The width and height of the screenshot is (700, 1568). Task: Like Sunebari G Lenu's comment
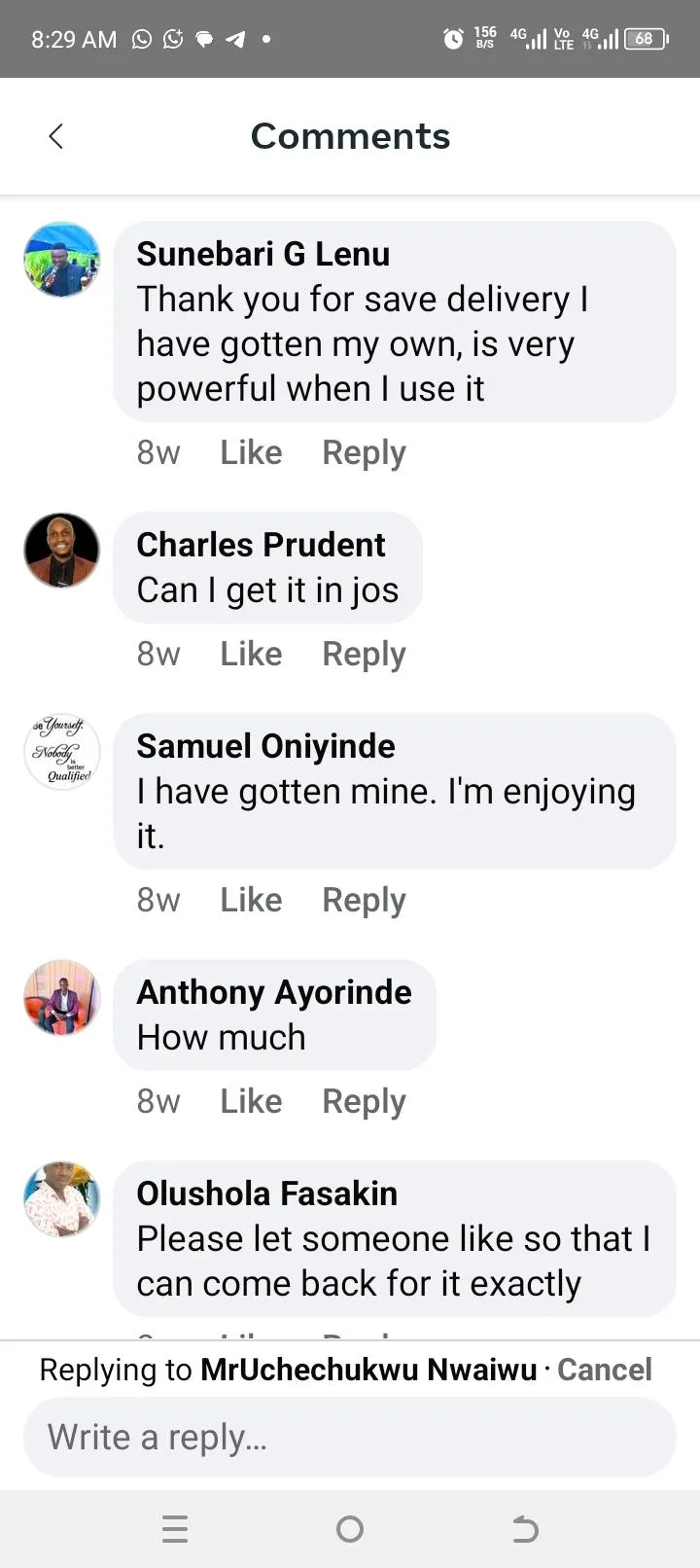point(251,452)
